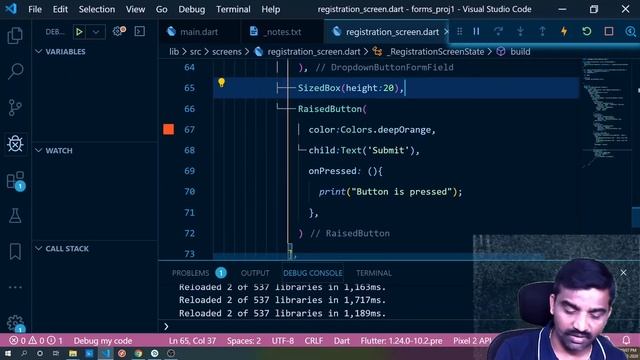
Task: Open the Extensions view with badge
Action: (x=16, y=180)
